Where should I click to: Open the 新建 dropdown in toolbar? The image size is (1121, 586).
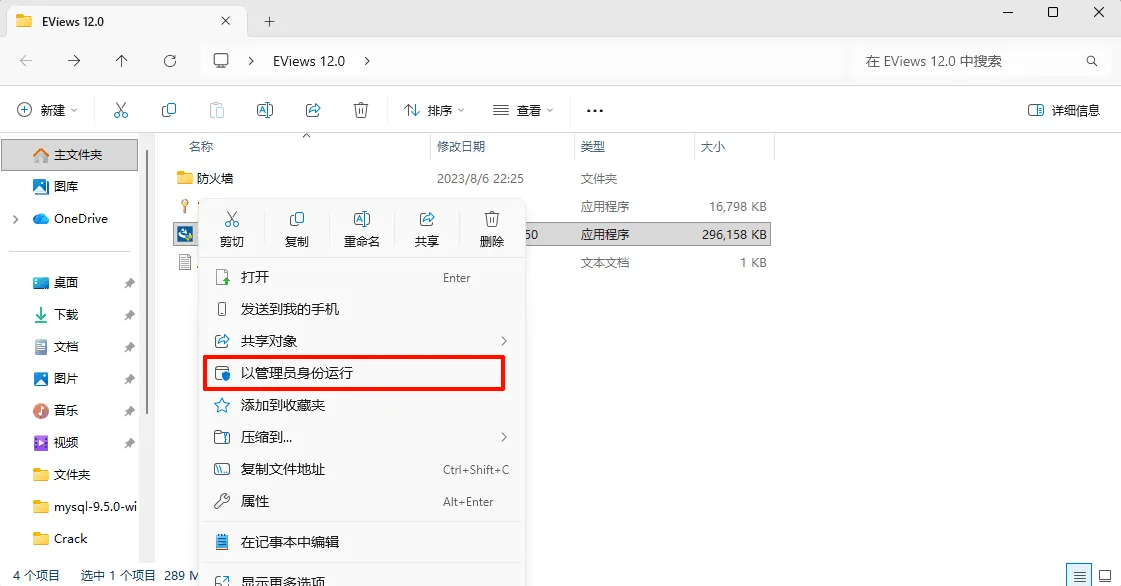point(47,110)
